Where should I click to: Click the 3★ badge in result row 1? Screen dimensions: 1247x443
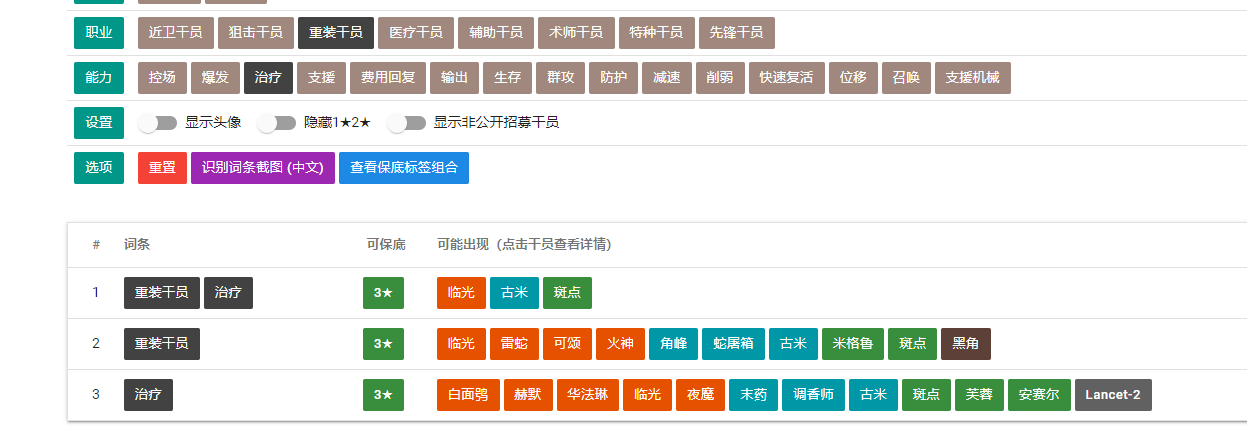[383, 293]
